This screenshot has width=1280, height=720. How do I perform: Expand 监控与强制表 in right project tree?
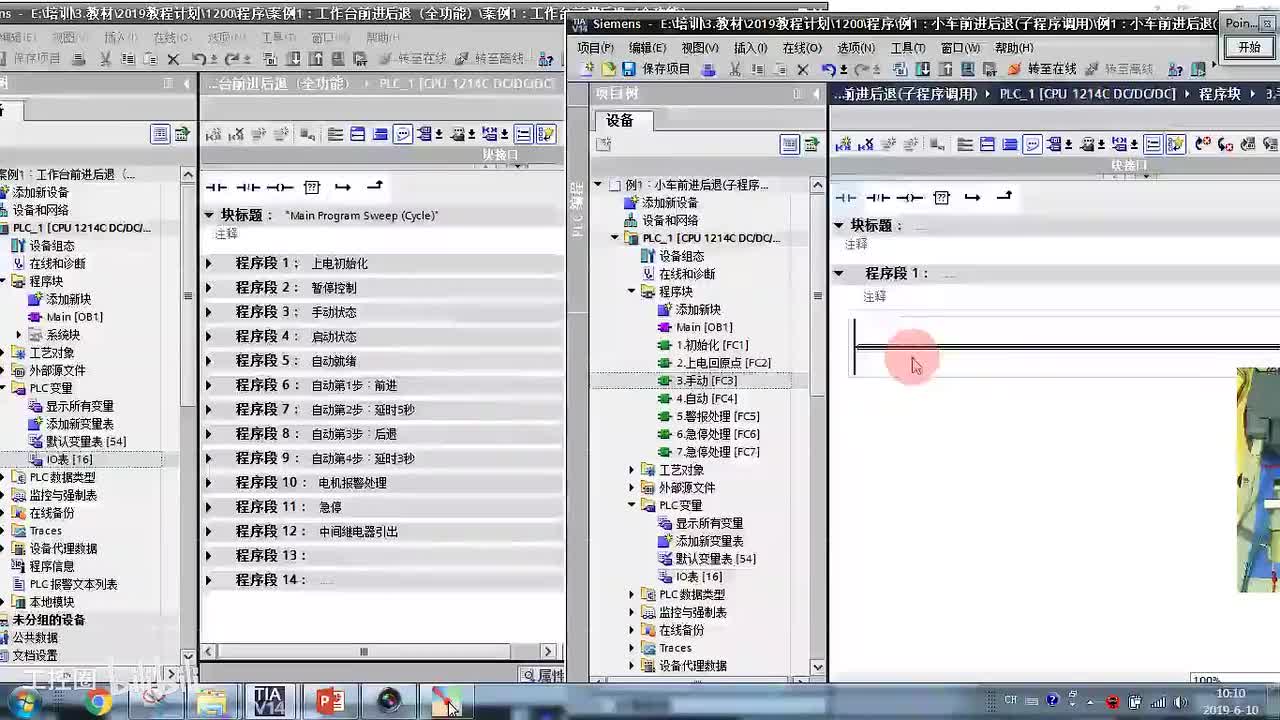[x=632, y=612]
